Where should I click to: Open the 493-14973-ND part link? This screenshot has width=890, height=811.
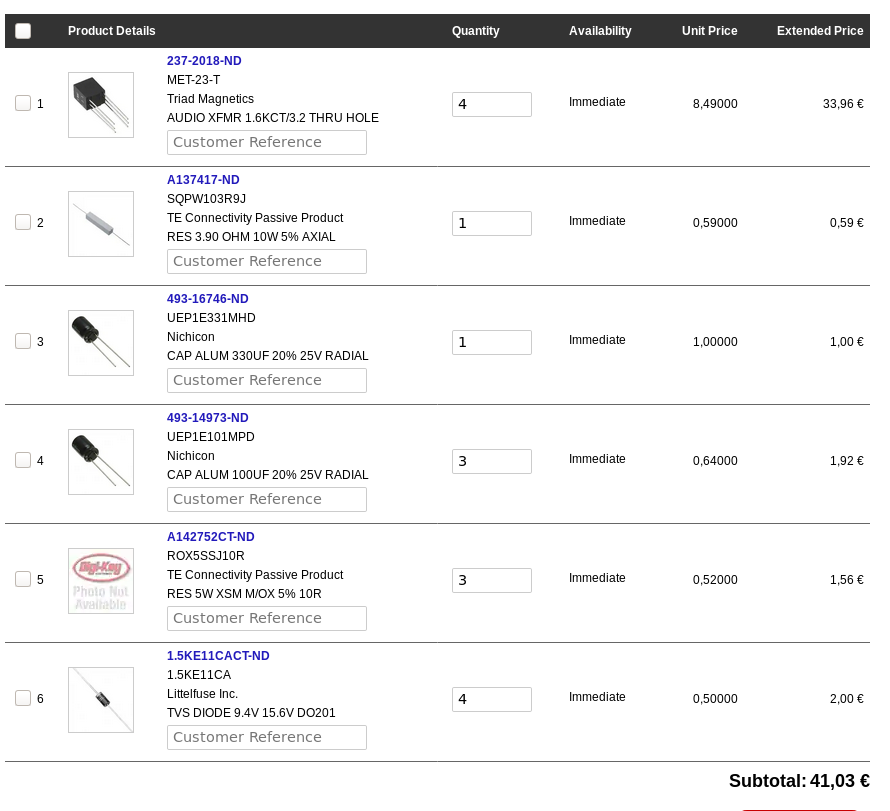click(x=208, y=418)
